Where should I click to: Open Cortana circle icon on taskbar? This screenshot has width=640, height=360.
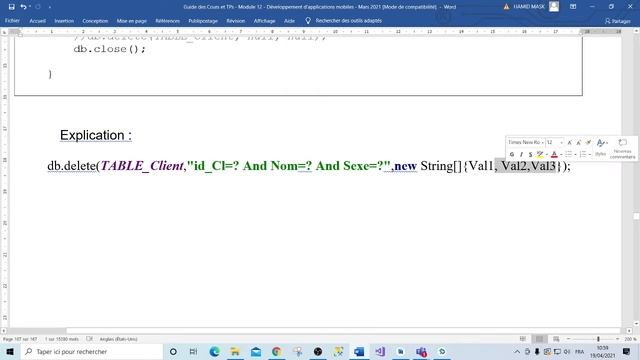173,351
